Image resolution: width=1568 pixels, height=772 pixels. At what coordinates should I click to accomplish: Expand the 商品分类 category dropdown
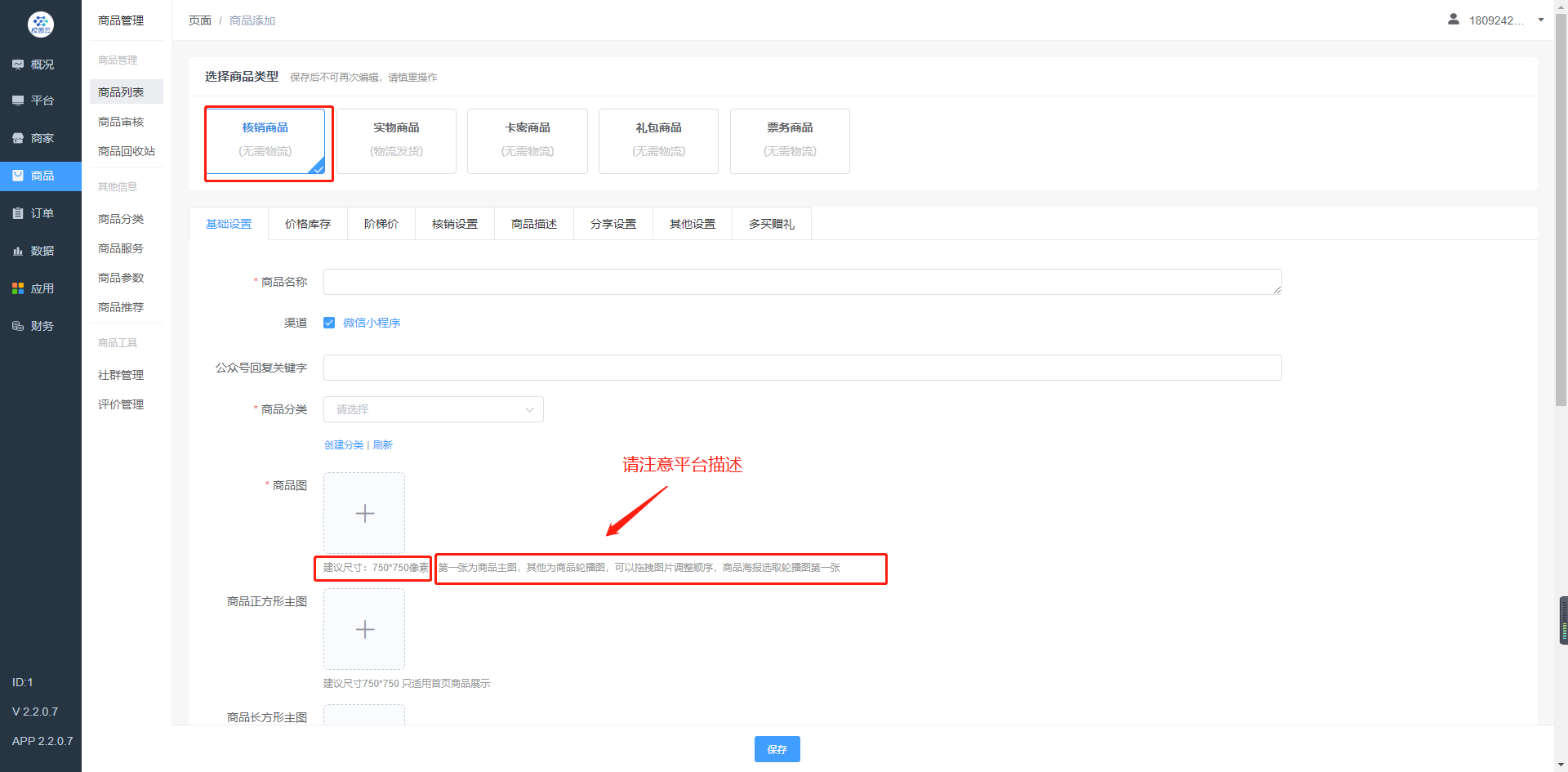coord(433,409)
